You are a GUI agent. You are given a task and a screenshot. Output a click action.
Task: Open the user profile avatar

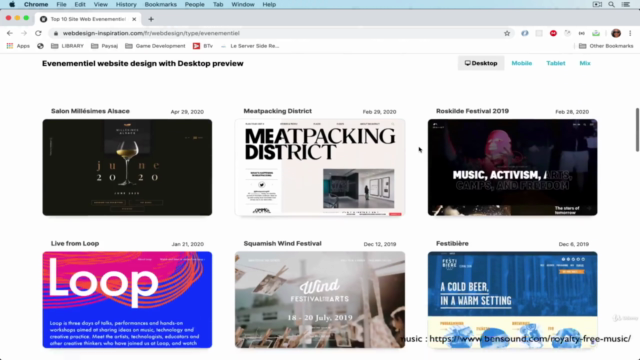tap(616, 33)
